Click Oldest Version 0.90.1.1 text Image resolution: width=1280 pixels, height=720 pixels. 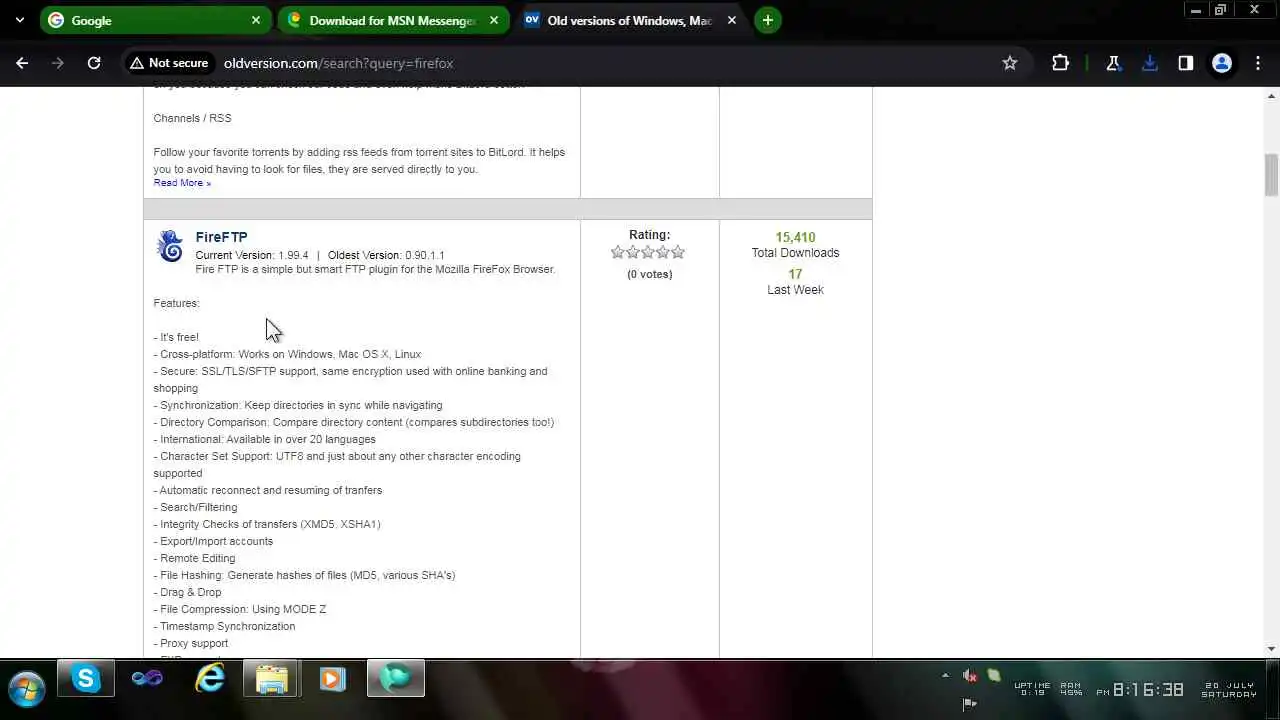coord(386,255)
